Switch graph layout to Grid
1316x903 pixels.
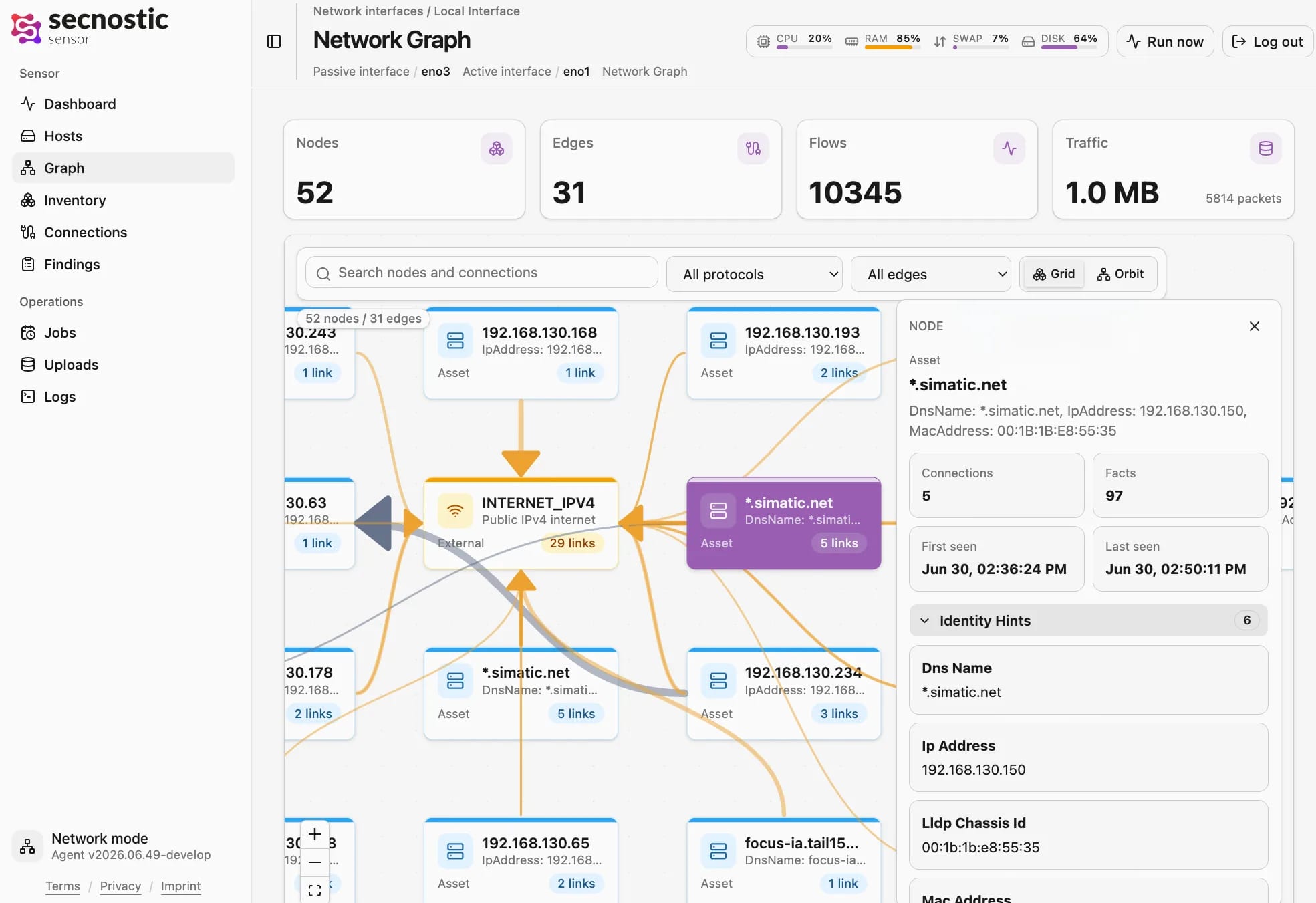(1054, 274)
